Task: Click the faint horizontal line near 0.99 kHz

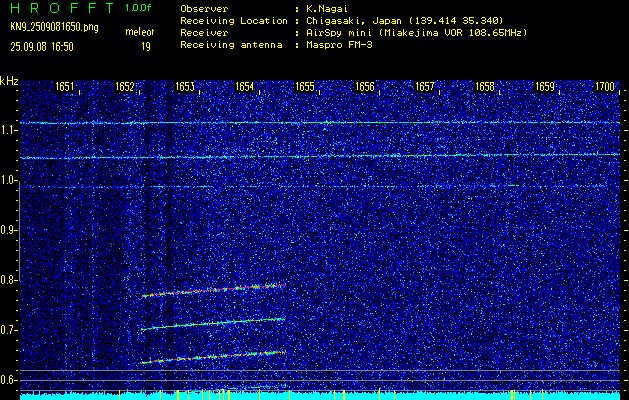Action: 320,186
